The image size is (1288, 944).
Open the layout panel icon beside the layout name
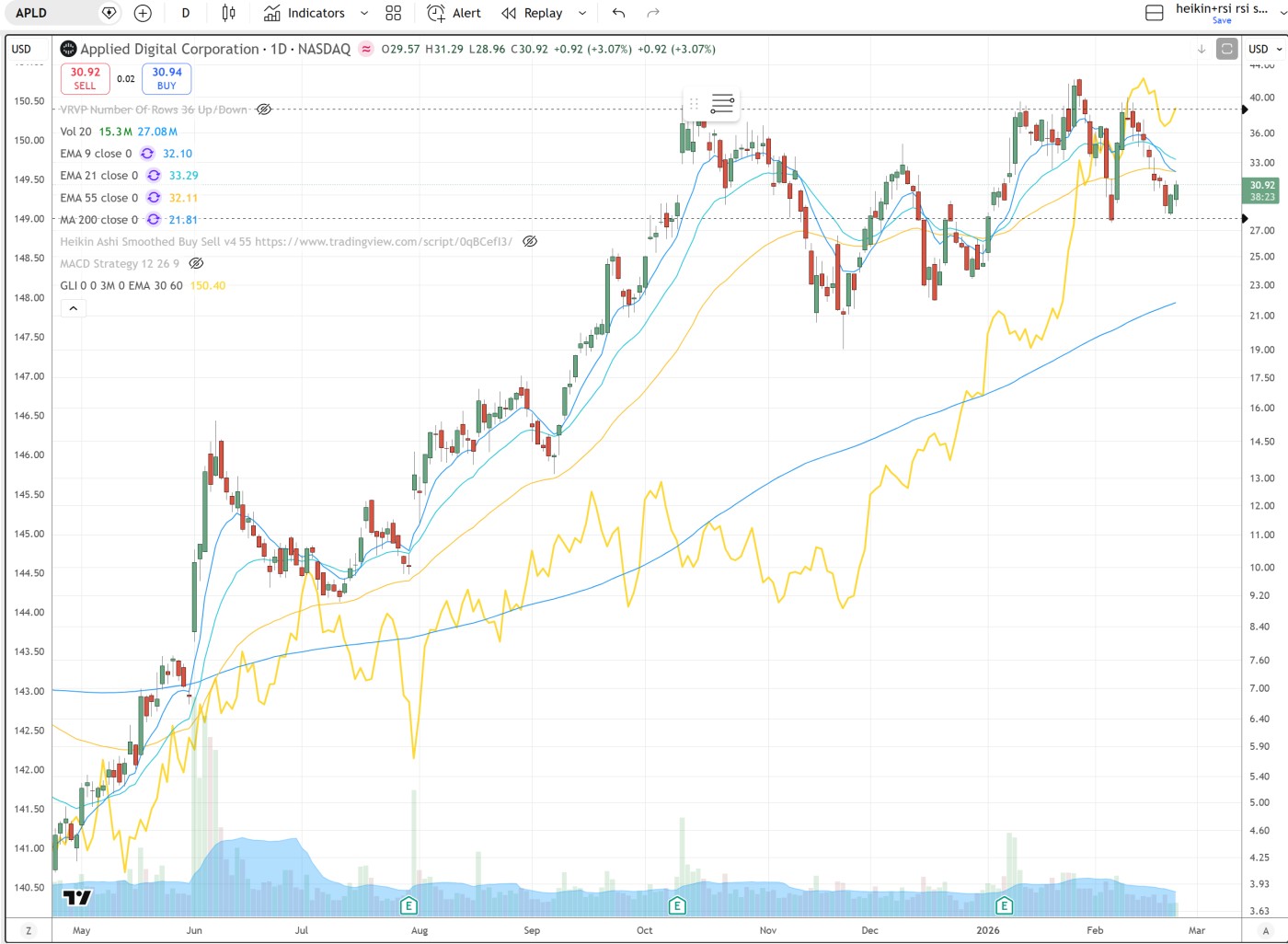point(1154,13)
